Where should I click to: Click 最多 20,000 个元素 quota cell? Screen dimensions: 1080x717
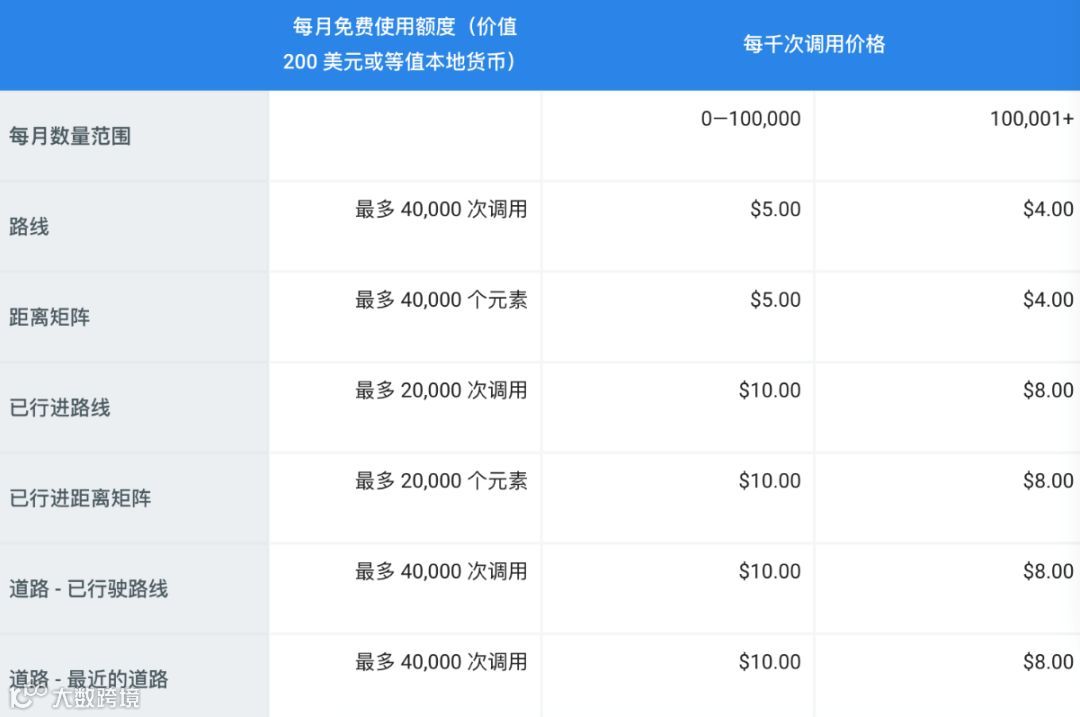pos(441,481)
